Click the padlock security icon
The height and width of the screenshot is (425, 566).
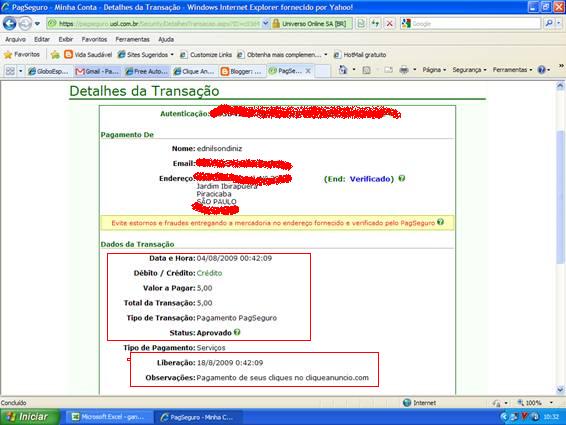(x=276, y=24)
